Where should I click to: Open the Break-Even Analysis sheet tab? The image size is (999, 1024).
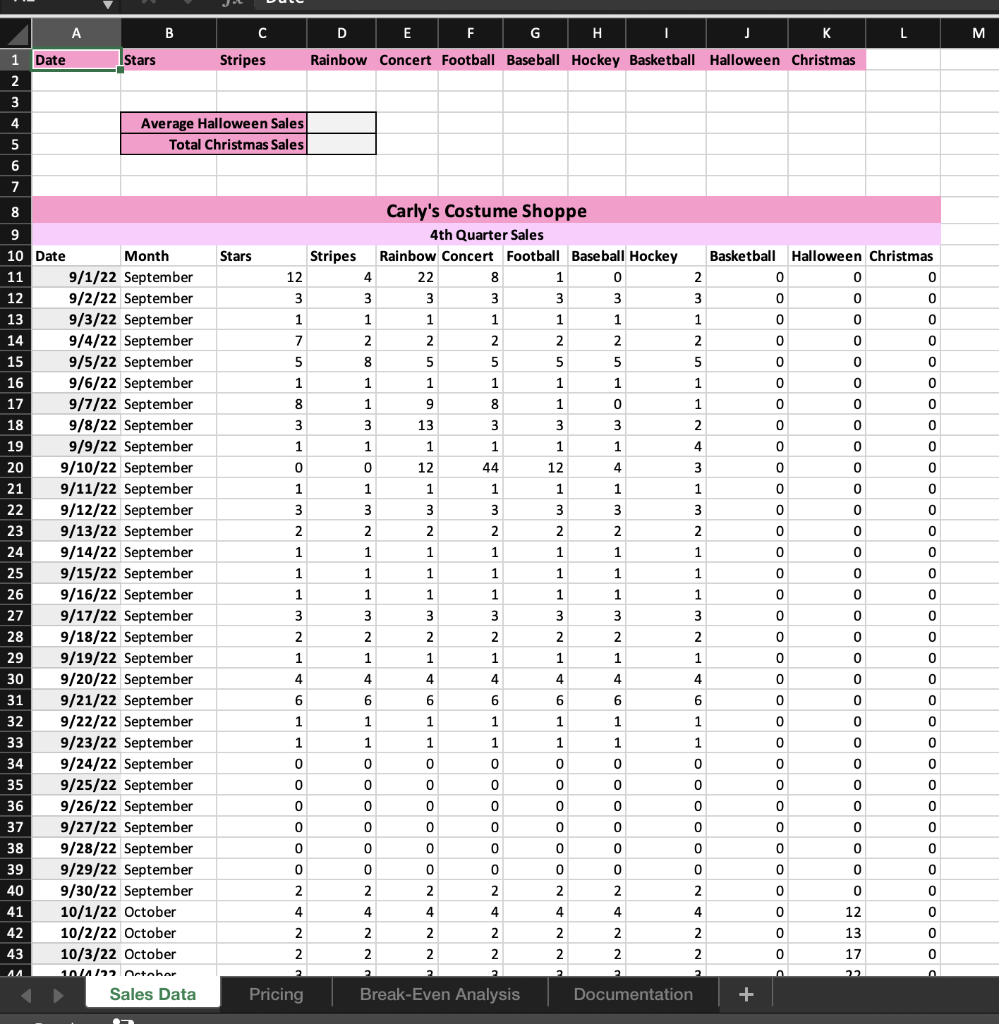tap(439, 994)
